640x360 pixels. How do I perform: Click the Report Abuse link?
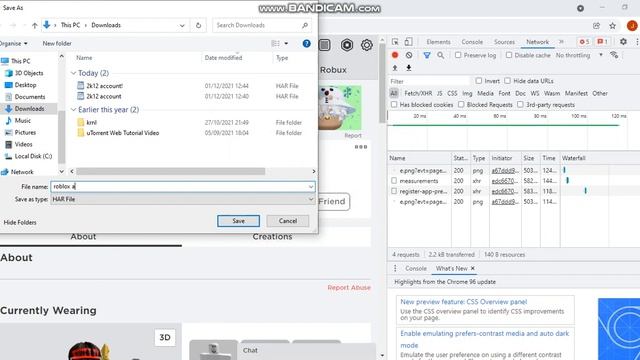pos(349,287)
